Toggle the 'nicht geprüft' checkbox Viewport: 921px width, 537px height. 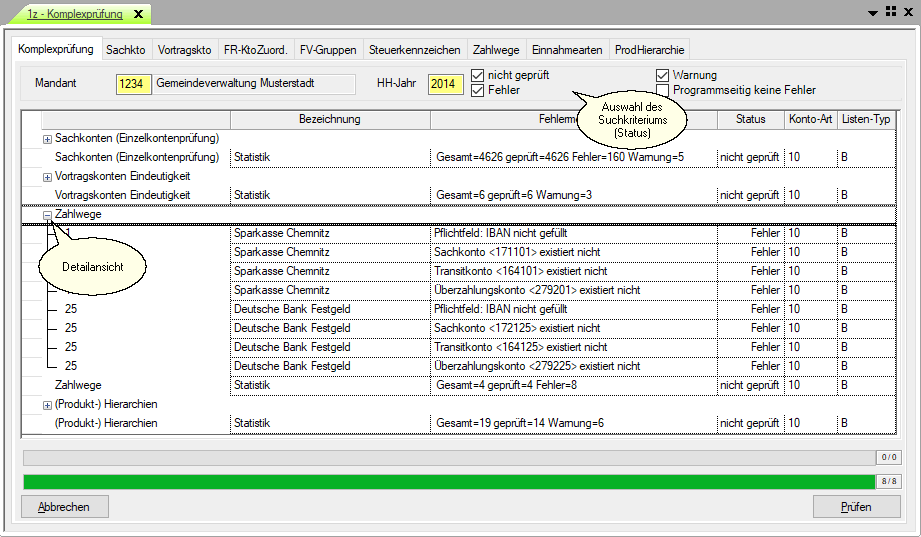478,75
